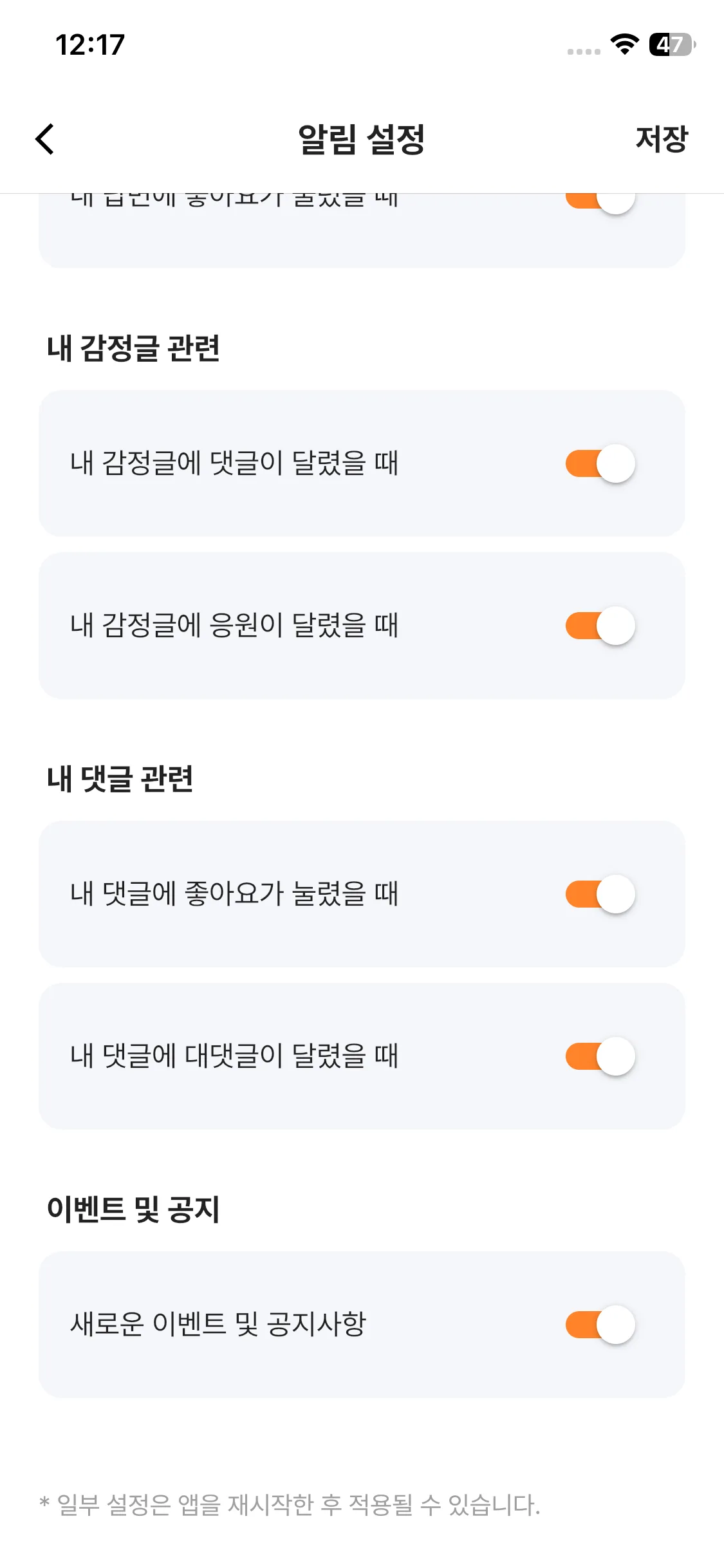This screenshot has height=1568, width=724.
Task: Switch off 내 댓글에 대댓글이 달렸을 때 toggle
Action: pos(600,1056)
